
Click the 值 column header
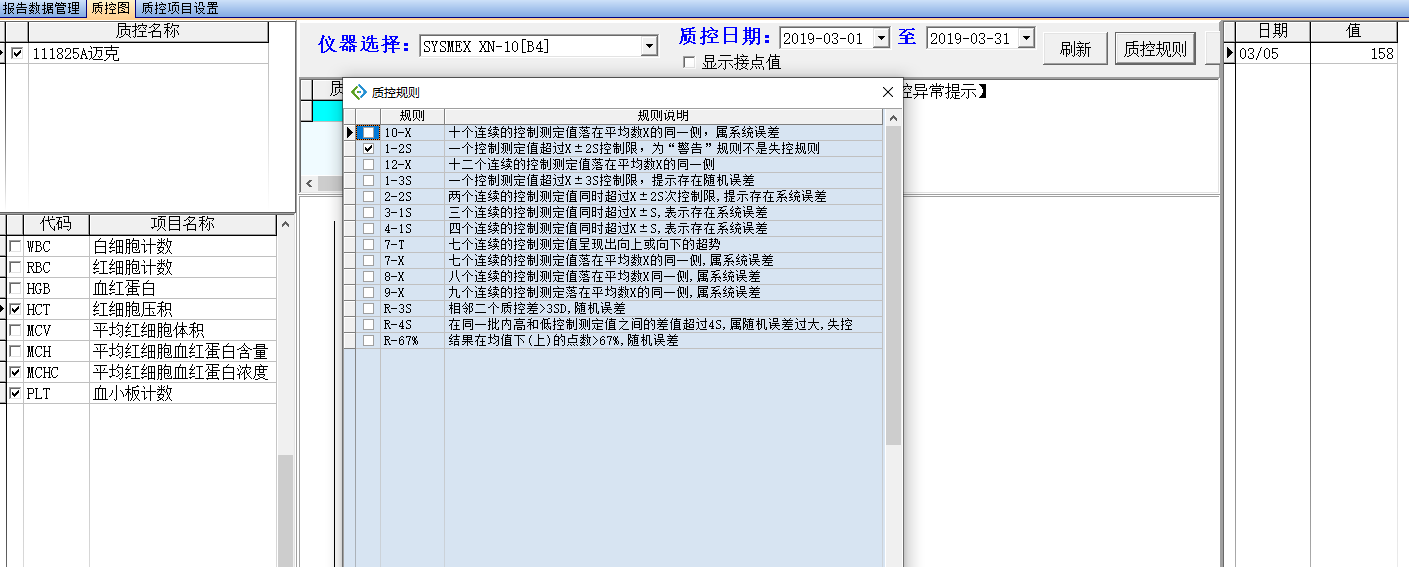point(1354,31)
